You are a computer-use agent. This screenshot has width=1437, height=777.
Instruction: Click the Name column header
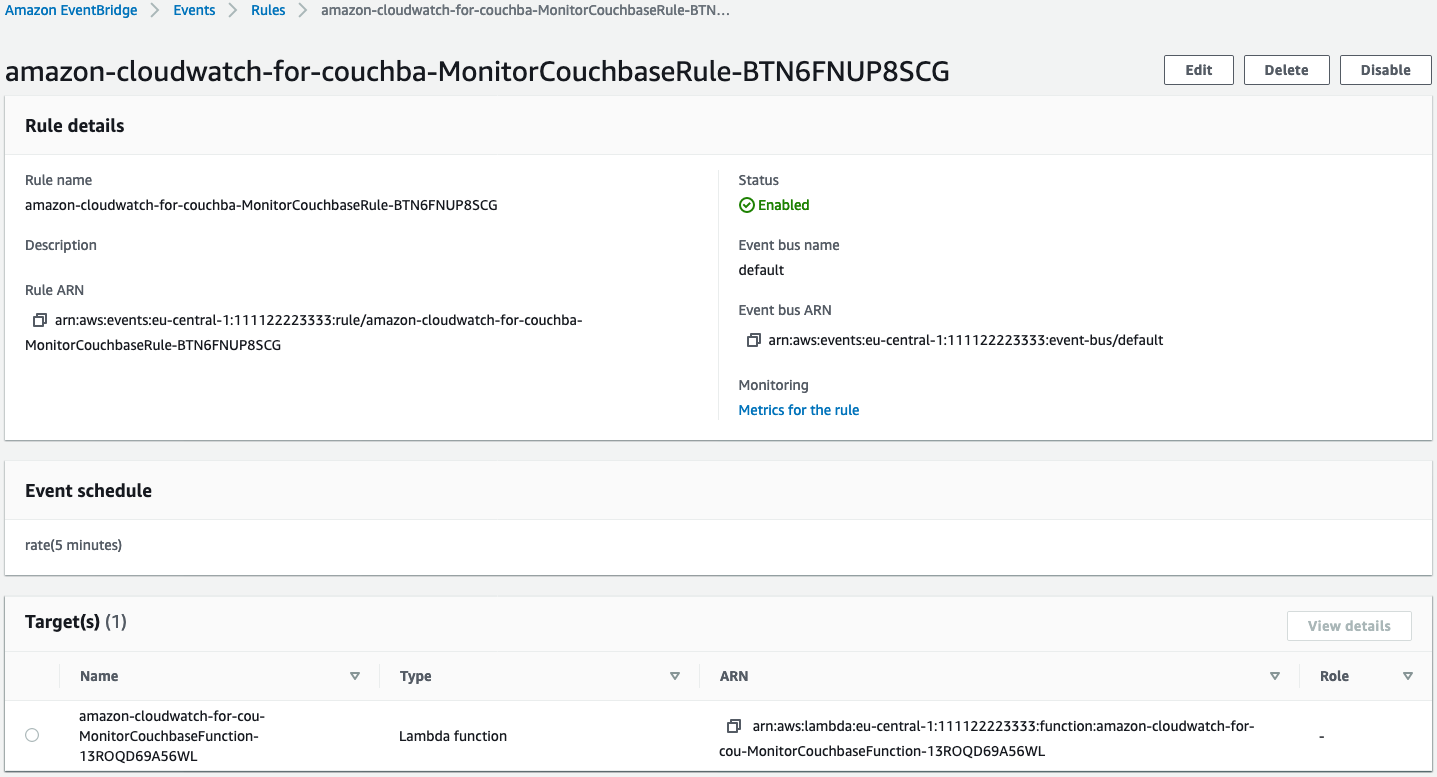tap(99, 676)
